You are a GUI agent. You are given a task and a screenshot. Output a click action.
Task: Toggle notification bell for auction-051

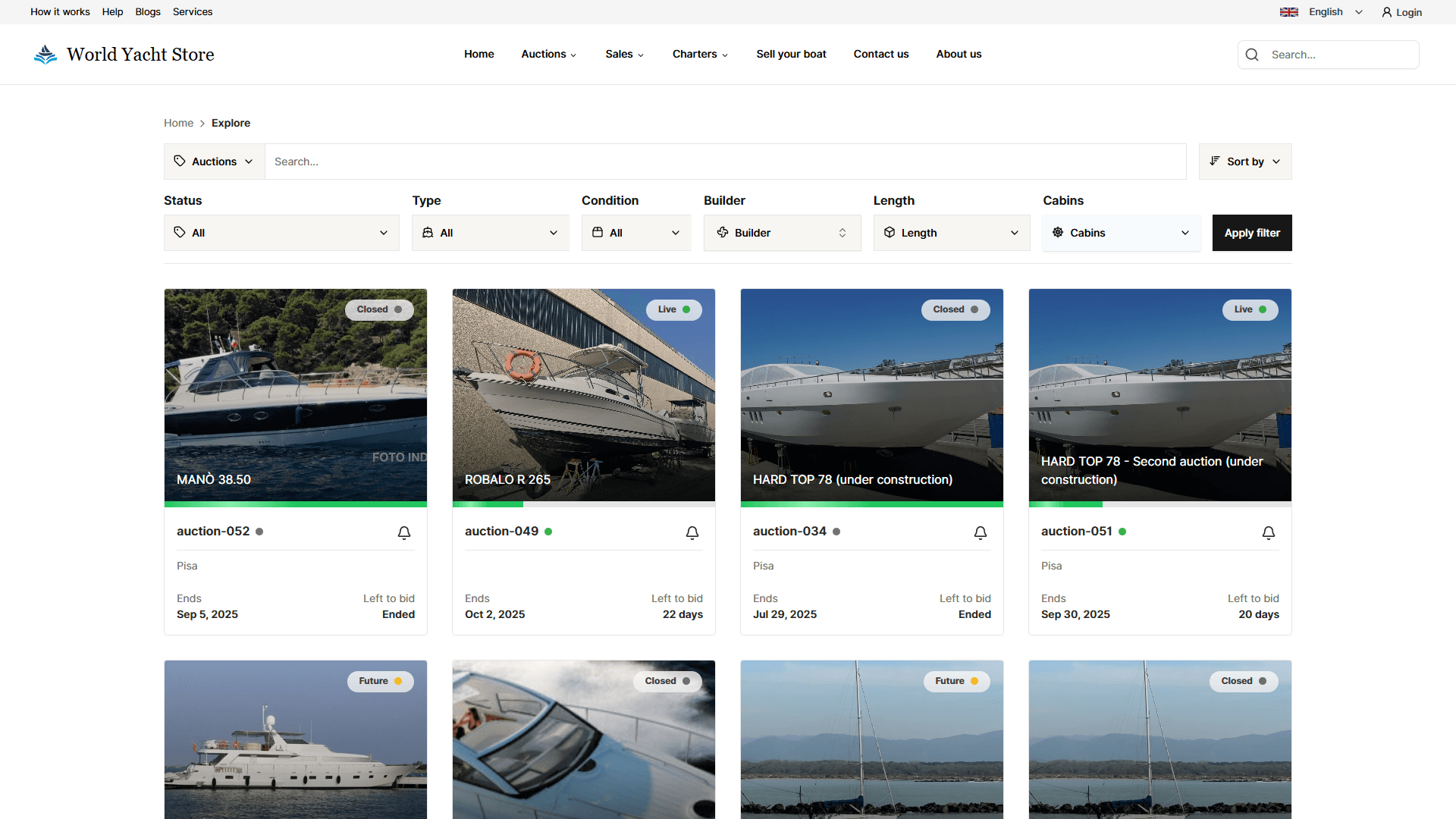pyautogui.click(x=1269, y=533)
